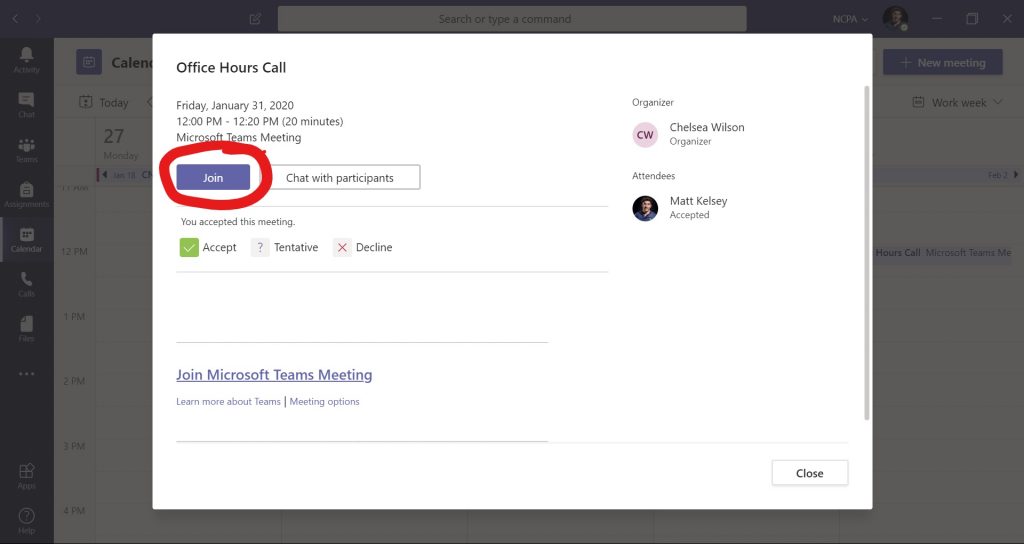1024x544 pixels.
Task: Click Chelsea Wilson organizer name
Action: (x=707, y=127)
